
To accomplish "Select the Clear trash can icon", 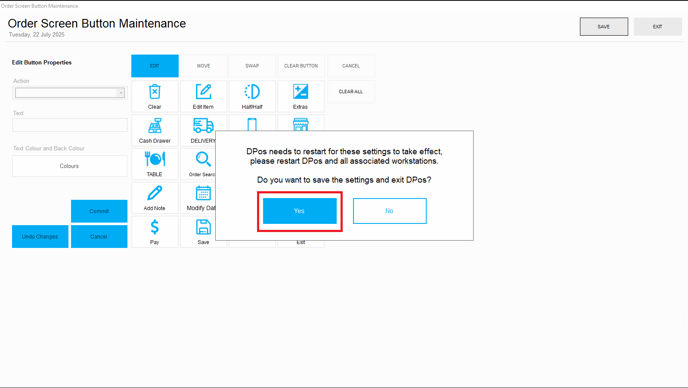I will [154, 92].
